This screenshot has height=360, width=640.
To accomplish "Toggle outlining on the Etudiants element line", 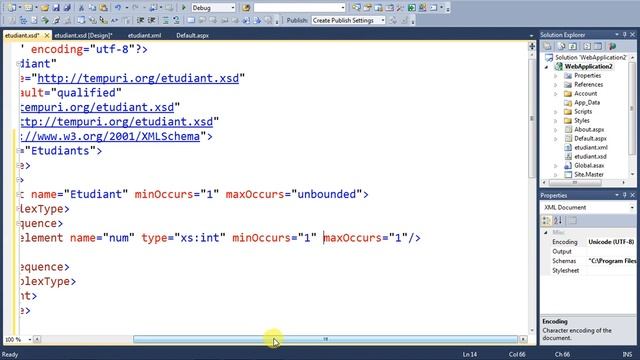I will point(18,151).
